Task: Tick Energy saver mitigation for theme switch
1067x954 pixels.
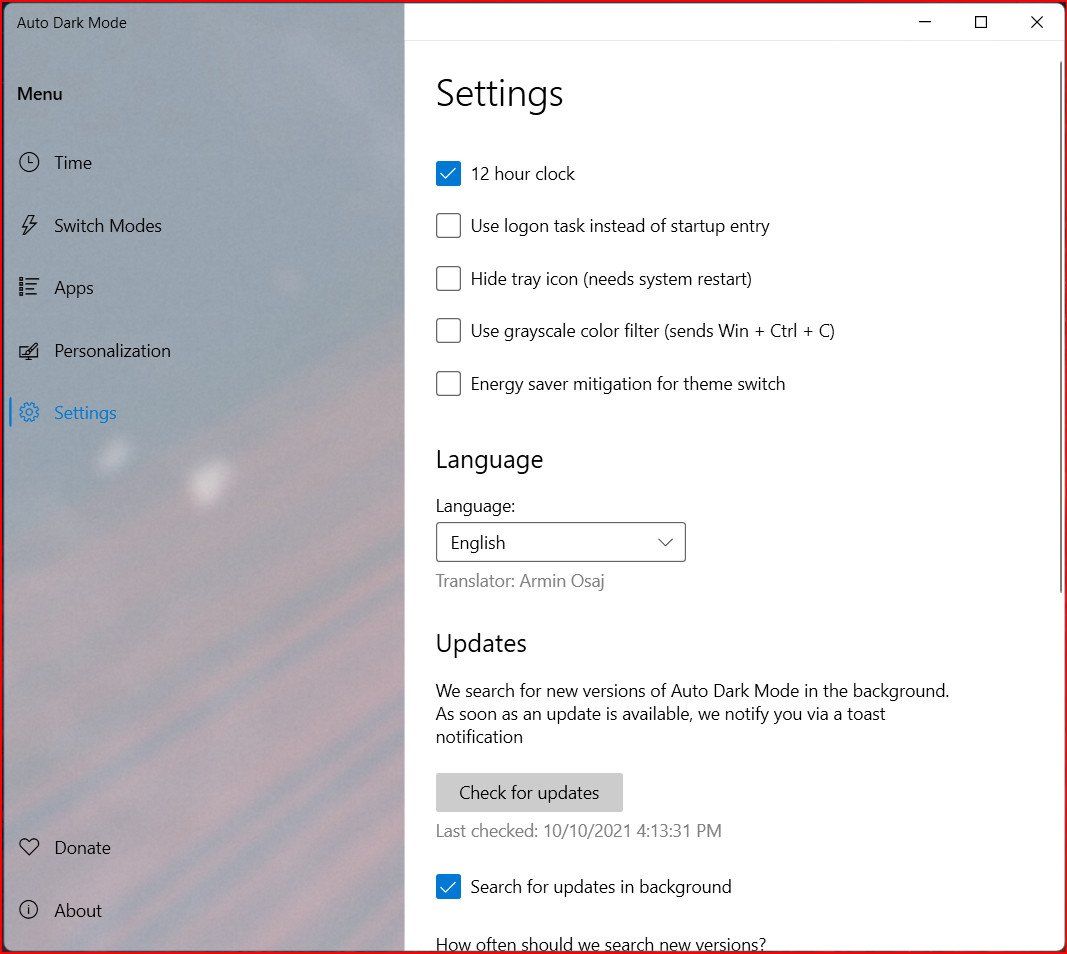Action: [x=448, y=384]
